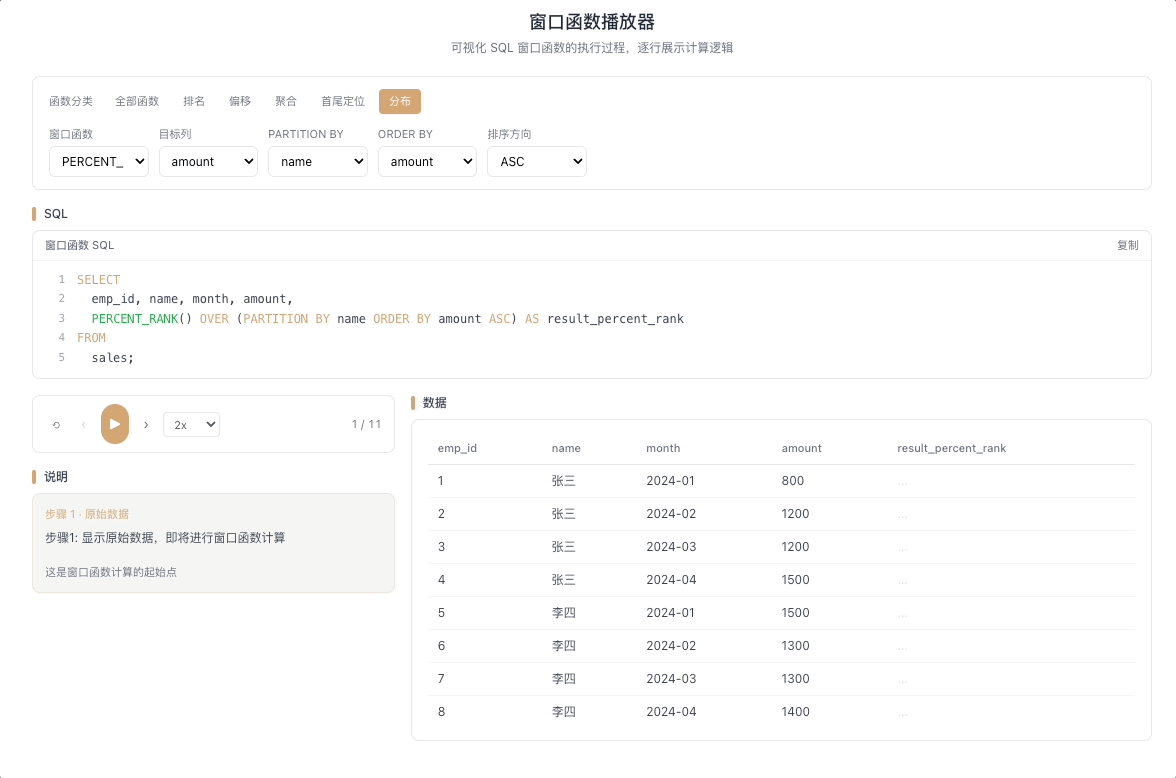Click the amount column header
This screenshot has width=1176, height=778.
click(x=802, y=448)
